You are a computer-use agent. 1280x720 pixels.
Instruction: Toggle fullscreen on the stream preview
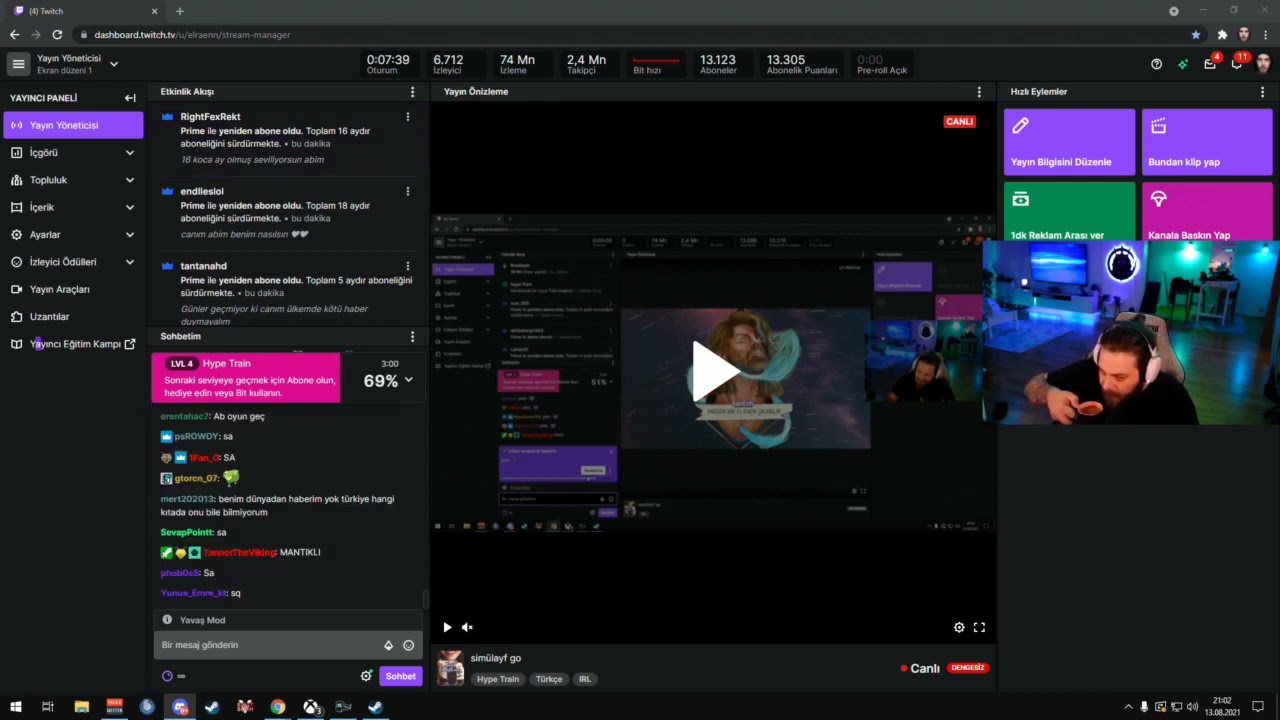point(979,627)
